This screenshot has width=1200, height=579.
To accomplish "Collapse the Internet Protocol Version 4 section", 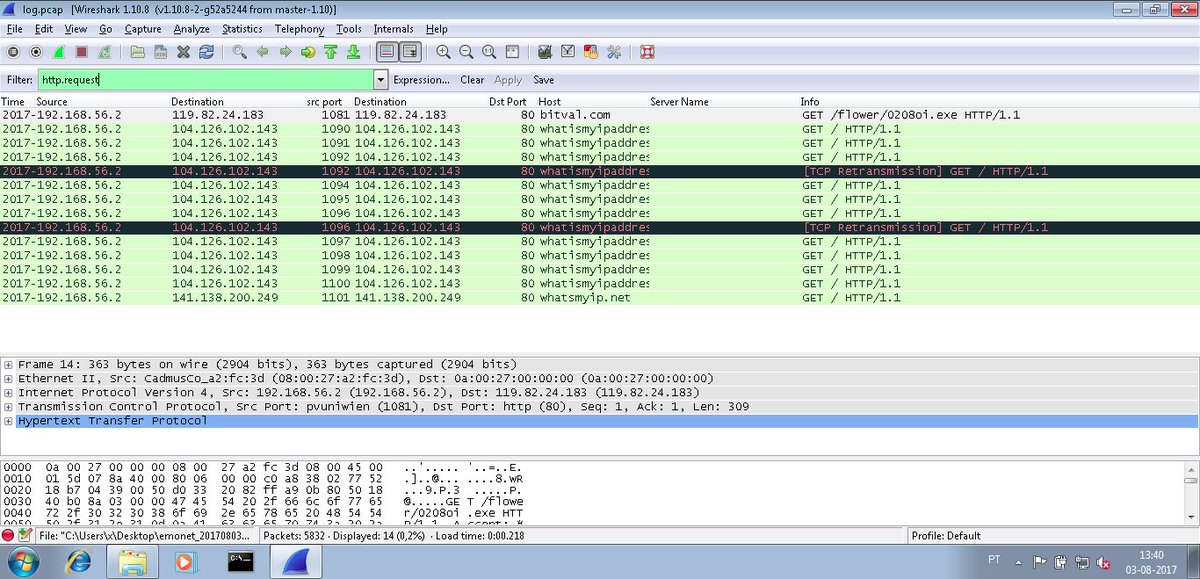I will coord(11,392).
